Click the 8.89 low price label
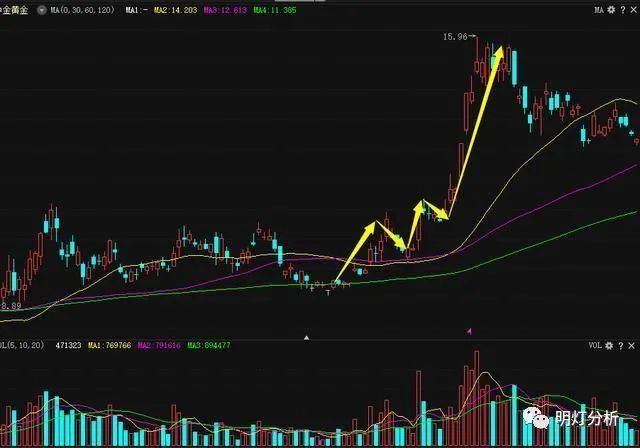Image resolution: width=640 pixels, height=448 pixels. pos(11,306)
